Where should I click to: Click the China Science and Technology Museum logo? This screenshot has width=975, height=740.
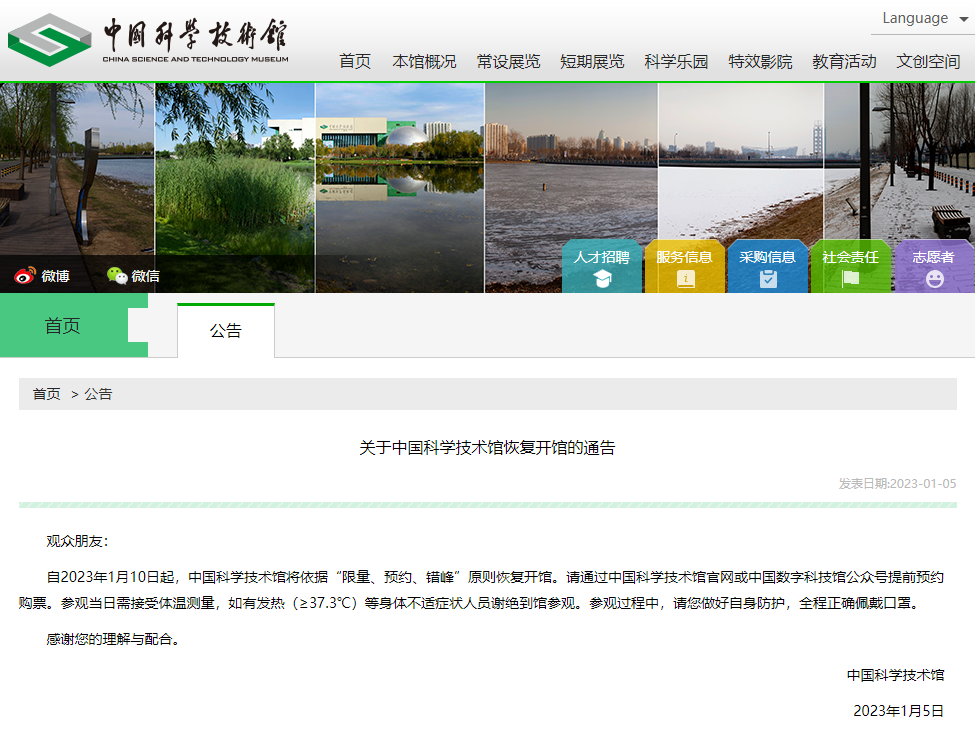click(148, 40)
